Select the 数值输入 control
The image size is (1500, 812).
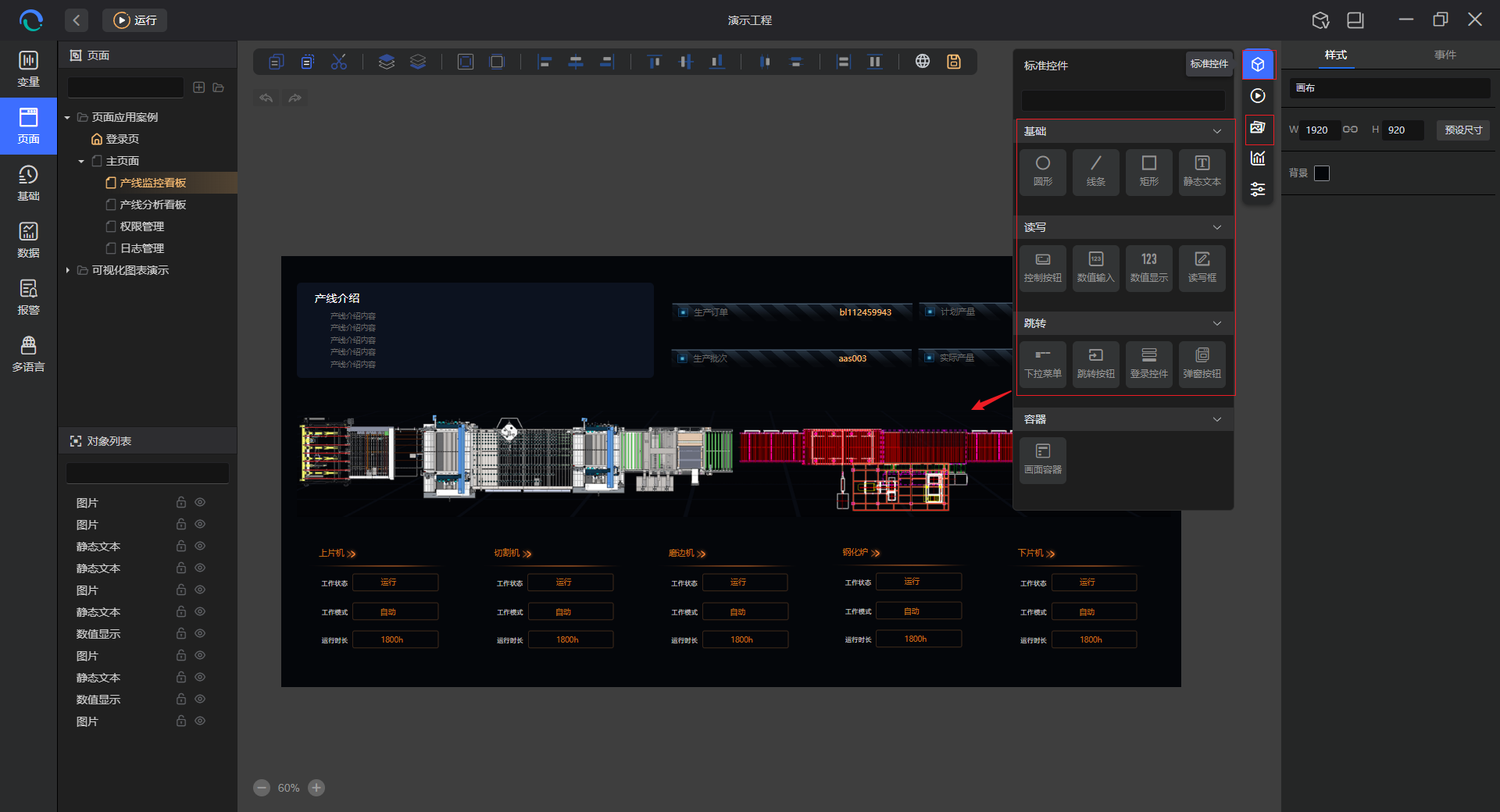[x=1096, y=268]
